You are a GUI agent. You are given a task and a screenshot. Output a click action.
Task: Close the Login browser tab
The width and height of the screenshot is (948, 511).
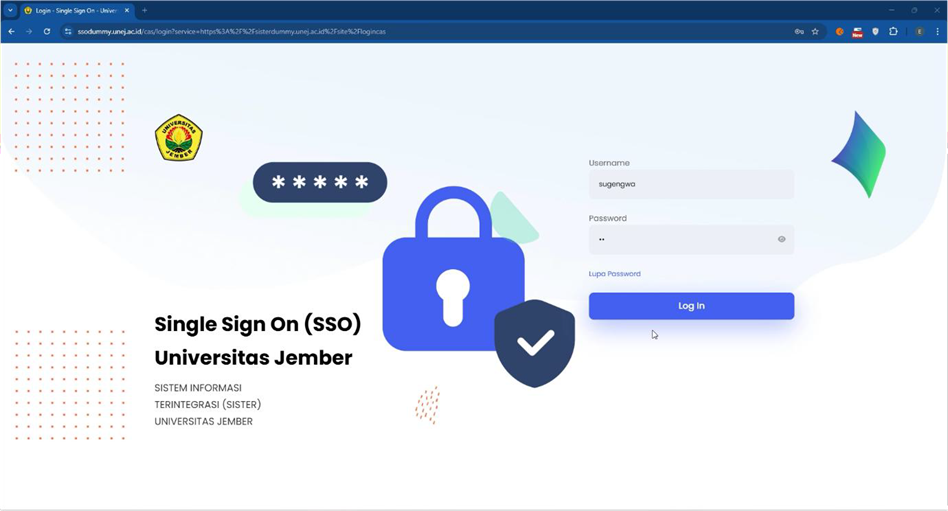126,11
